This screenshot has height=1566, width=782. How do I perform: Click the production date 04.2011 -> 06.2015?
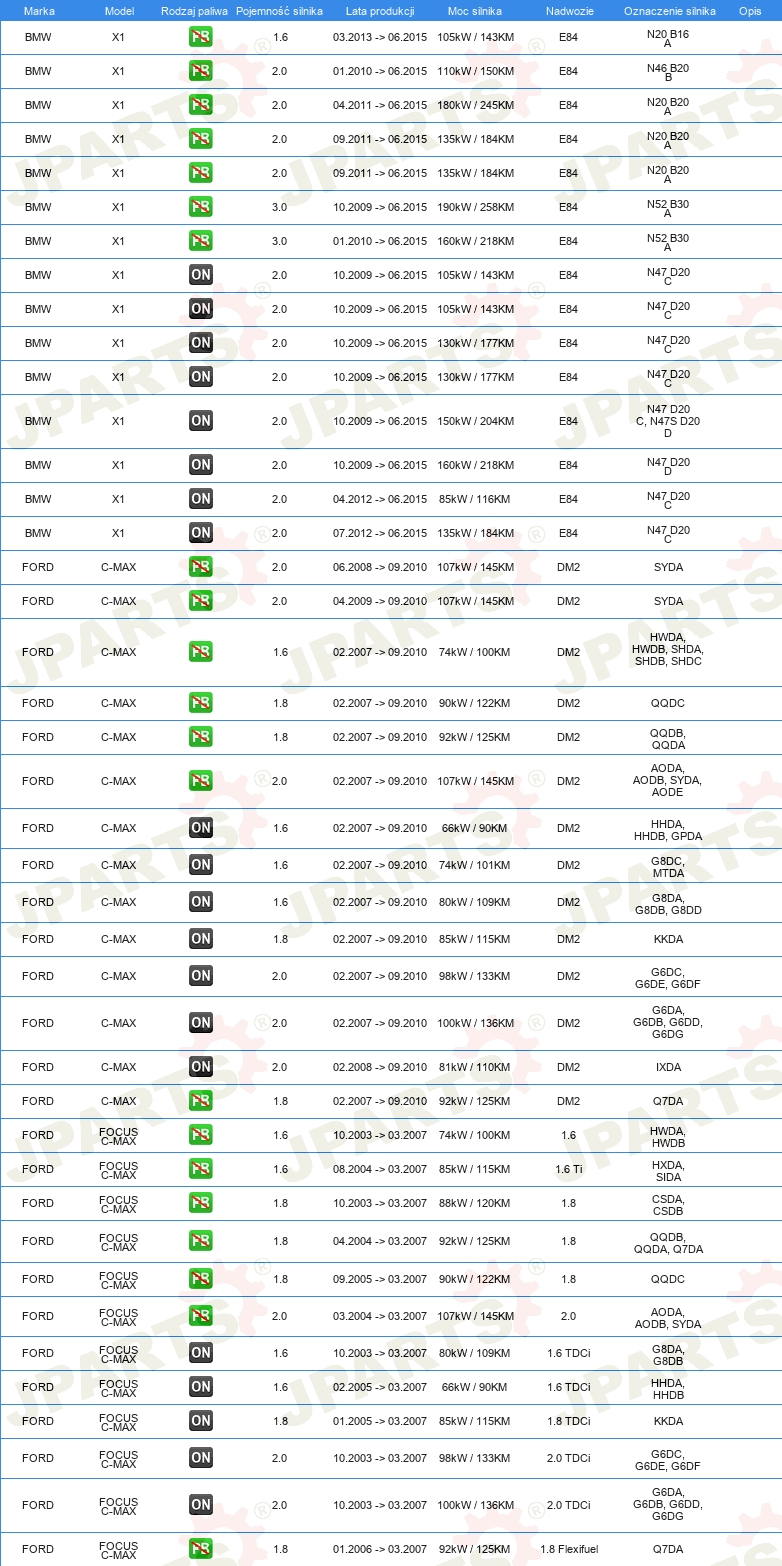pyautogui.click(x=380, y=106)
